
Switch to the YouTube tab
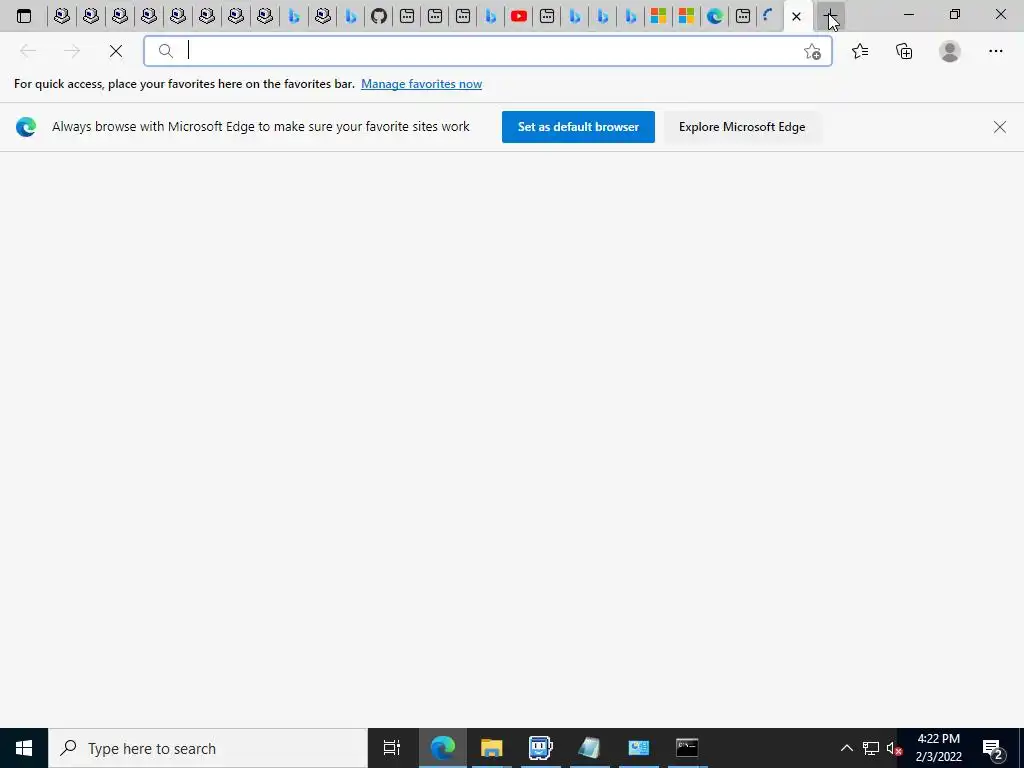(519, 16)
